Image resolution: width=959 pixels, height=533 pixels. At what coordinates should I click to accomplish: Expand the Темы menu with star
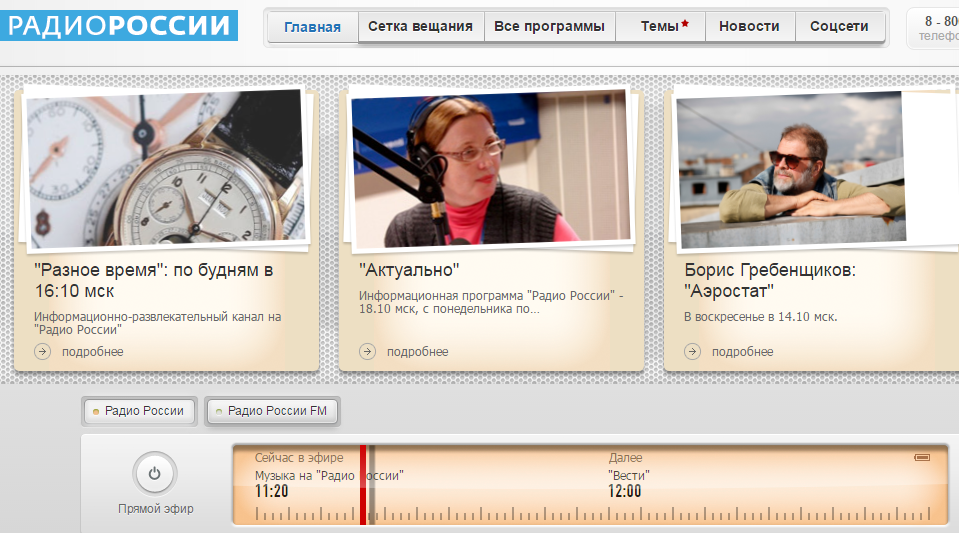point(660,27)
